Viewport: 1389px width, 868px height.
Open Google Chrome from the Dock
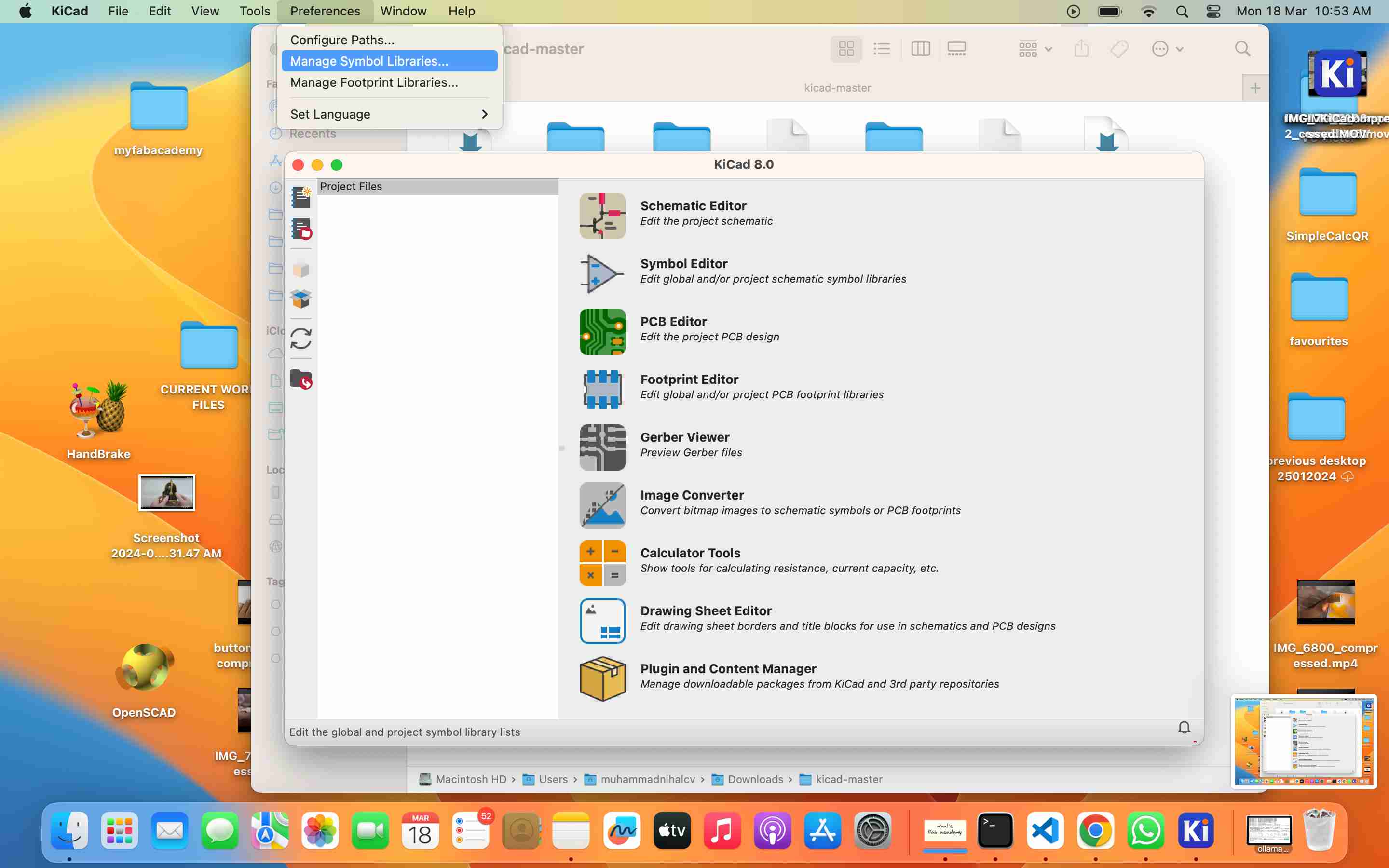click(x=1095, y=830)
